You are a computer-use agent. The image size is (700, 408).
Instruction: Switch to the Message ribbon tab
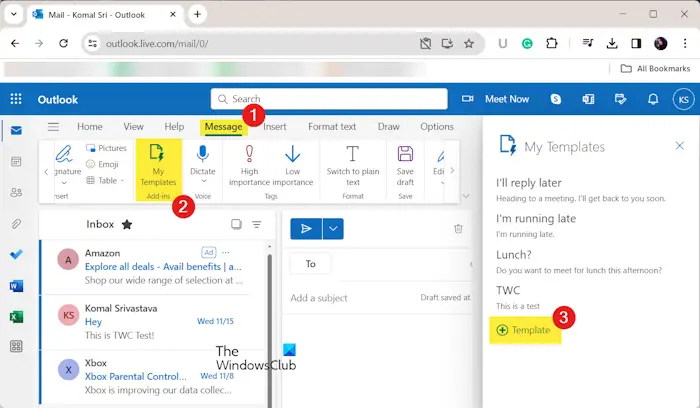pos(223,127)
